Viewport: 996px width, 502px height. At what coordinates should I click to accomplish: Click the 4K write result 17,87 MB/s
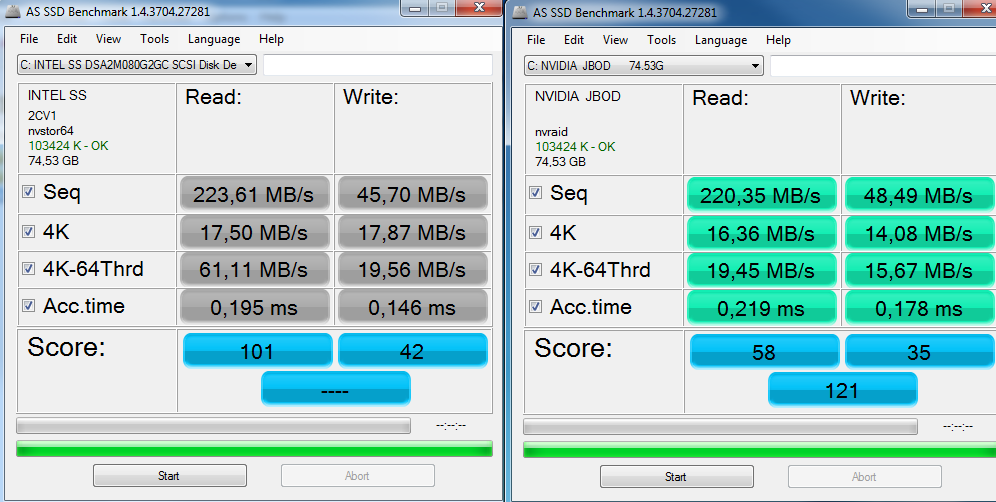(412, 232)
